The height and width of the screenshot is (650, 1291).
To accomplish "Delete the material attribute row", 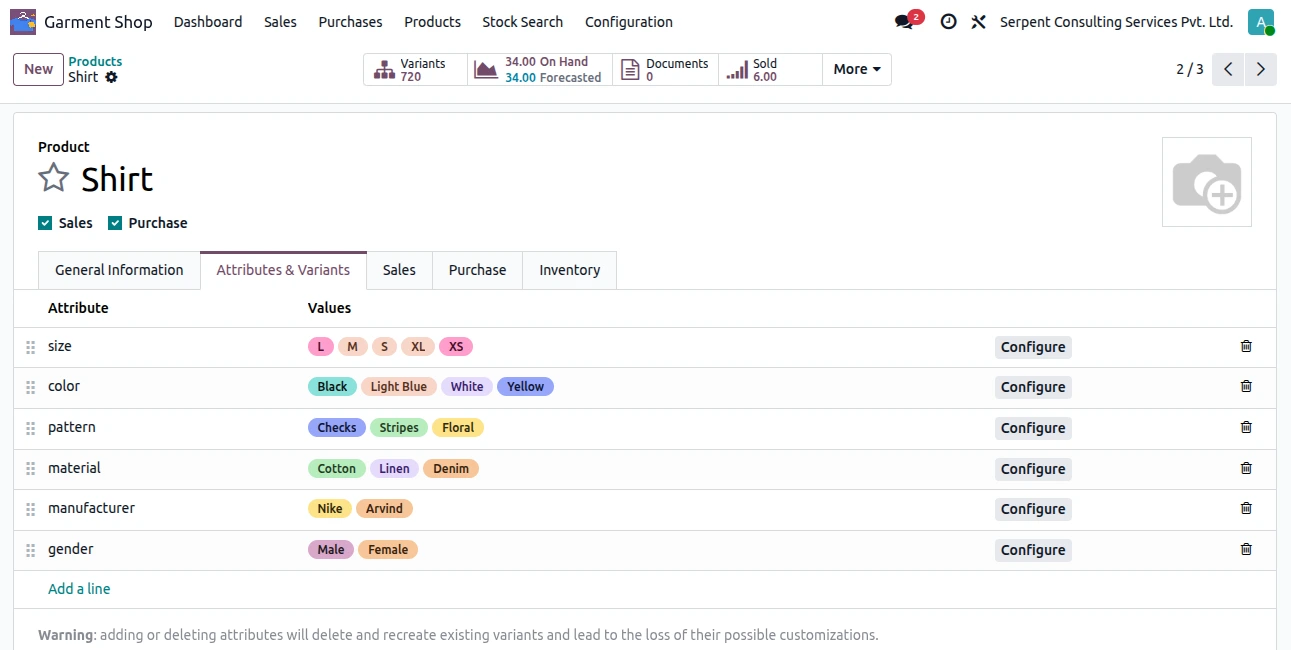I will [1246, 468].
